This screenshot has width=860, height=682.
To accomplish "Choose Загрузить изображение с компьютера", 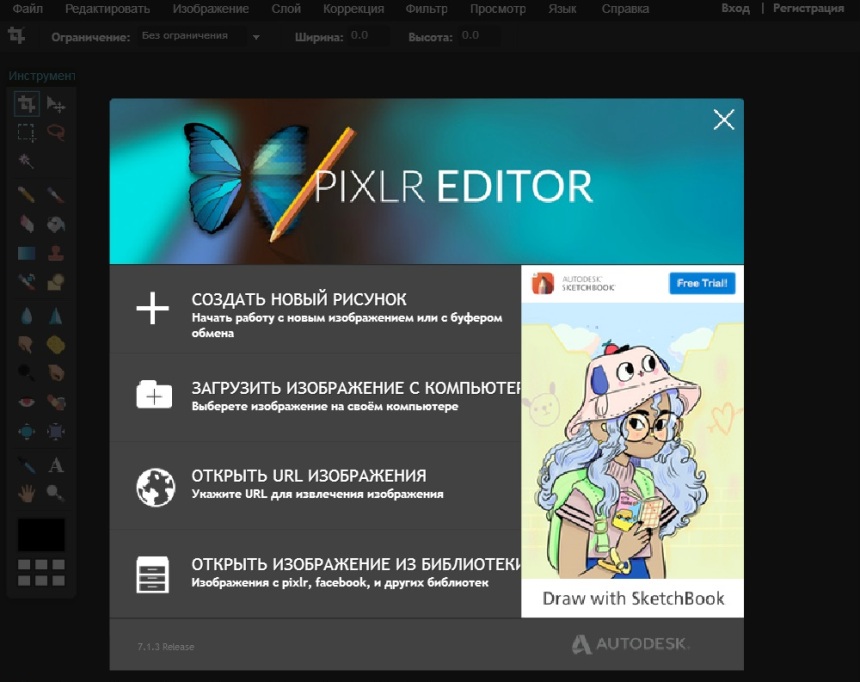I will [315, 397].
